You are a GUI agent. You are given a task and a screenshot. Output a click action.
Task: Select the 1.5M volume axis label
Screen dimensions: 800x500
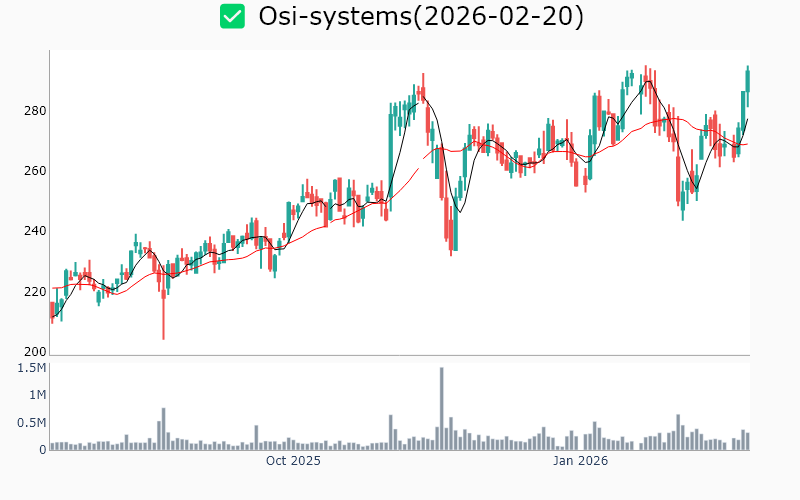pos(30,368)
